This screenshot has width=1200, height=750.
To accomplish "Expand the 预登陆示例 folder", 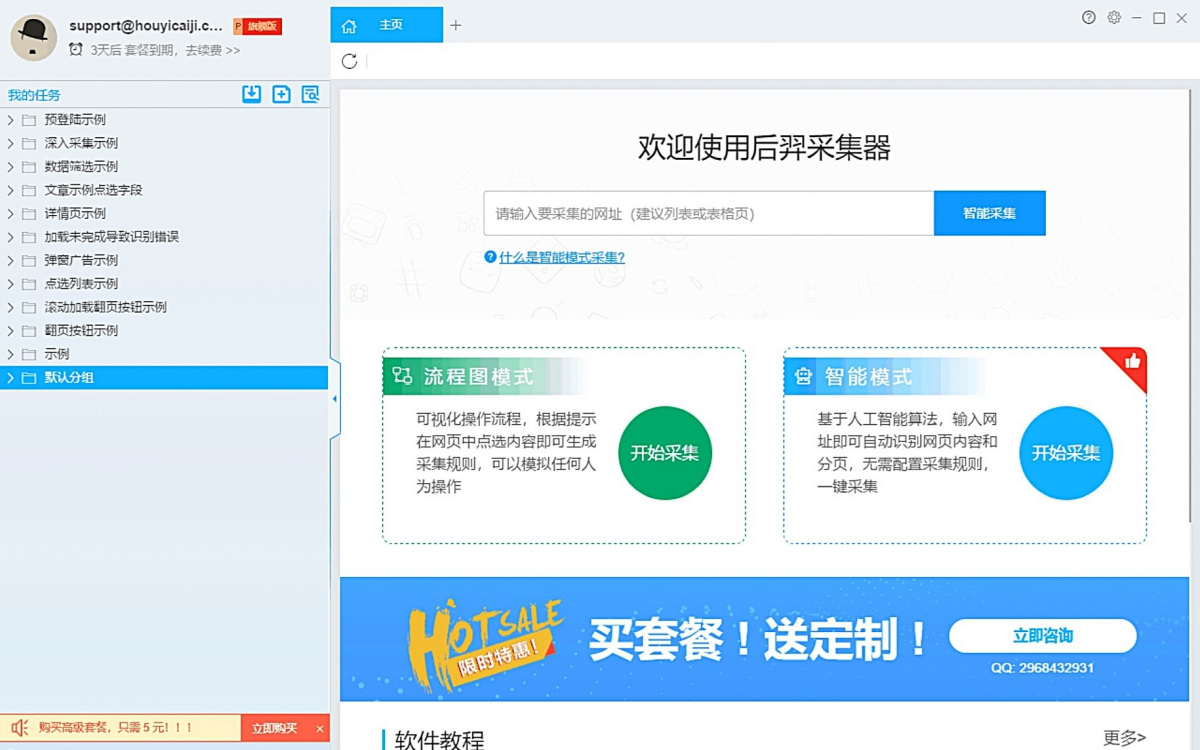I will [10, 120].
